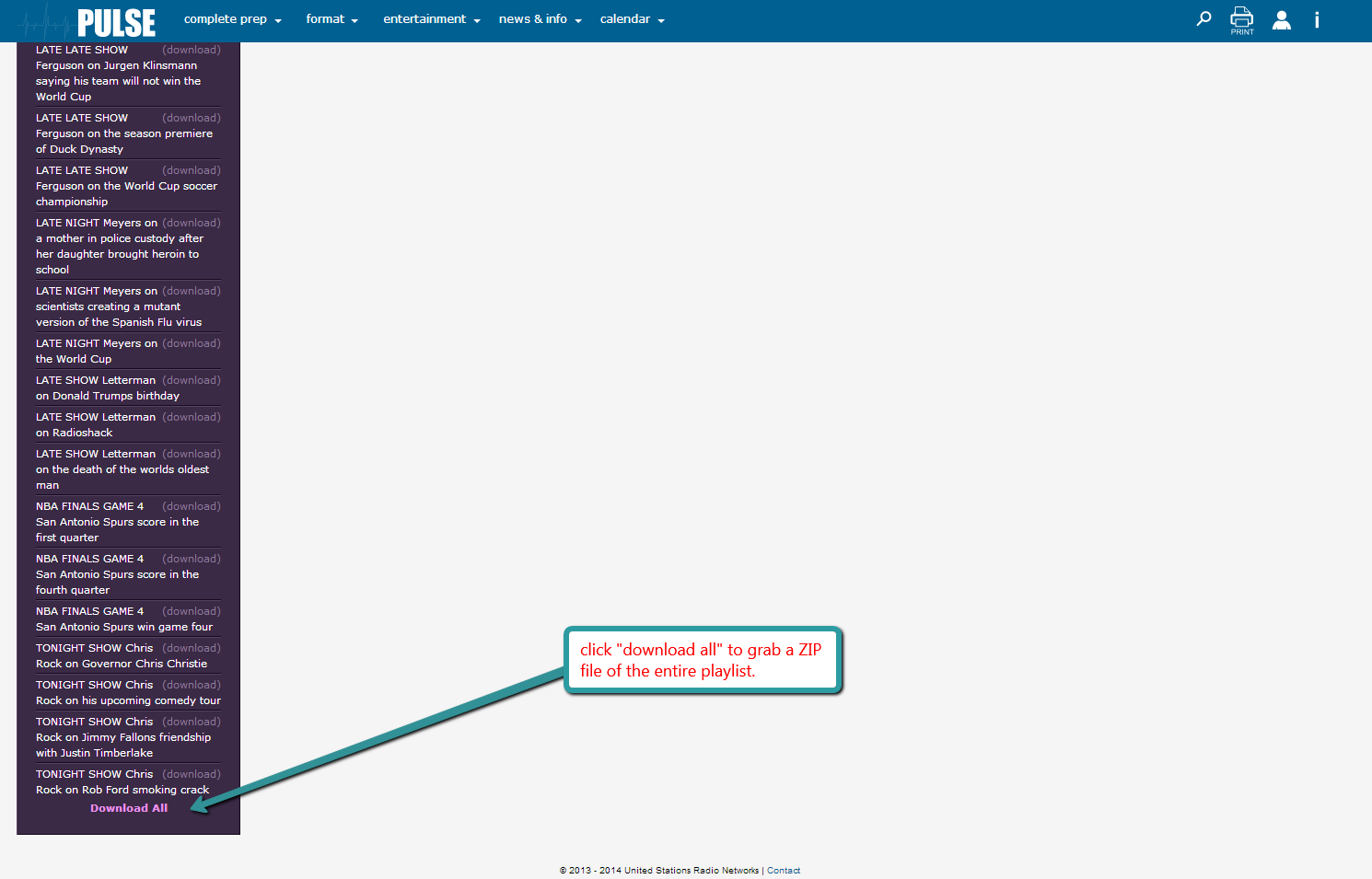This screenshot has width=1372, height=879.
Task: Download Letterman worlds oldest man clip
Action: tap(192, 454)
